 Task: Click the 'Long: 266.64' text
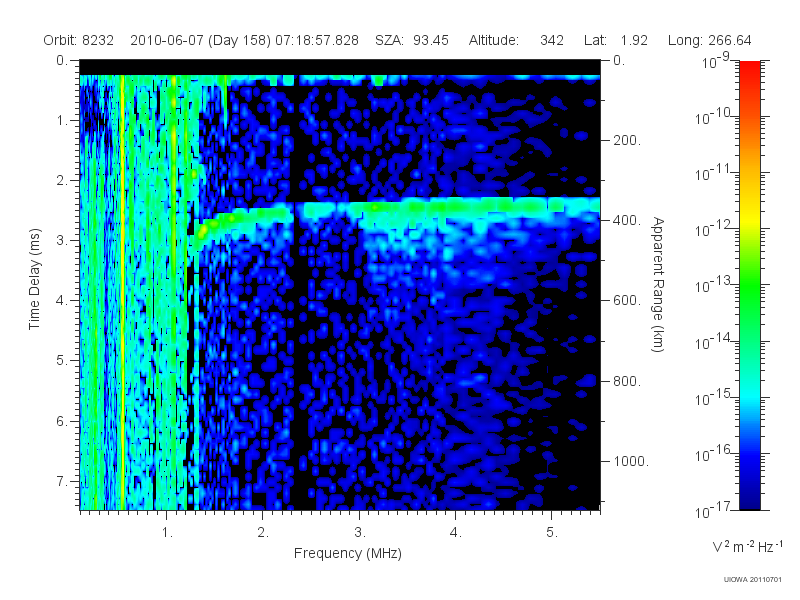point(710,40)
